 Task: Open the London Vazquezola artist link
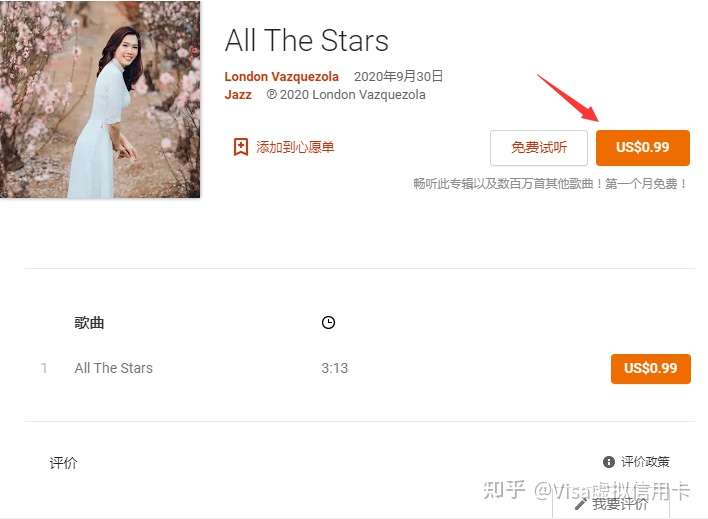click(281, 76)
